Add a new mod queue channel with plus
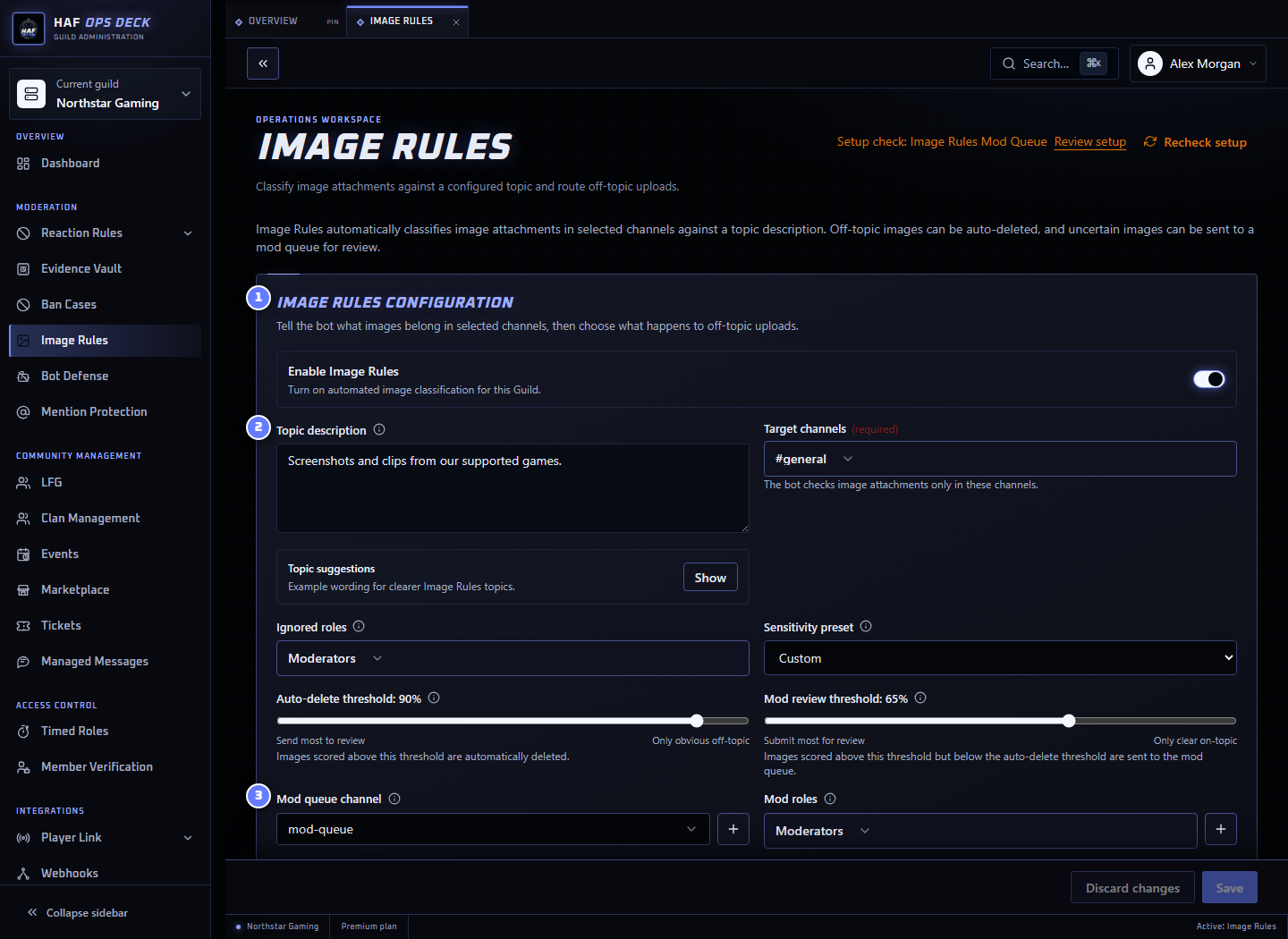The width and height of the screenshot is (1288, 939). [x=733, y=829]
